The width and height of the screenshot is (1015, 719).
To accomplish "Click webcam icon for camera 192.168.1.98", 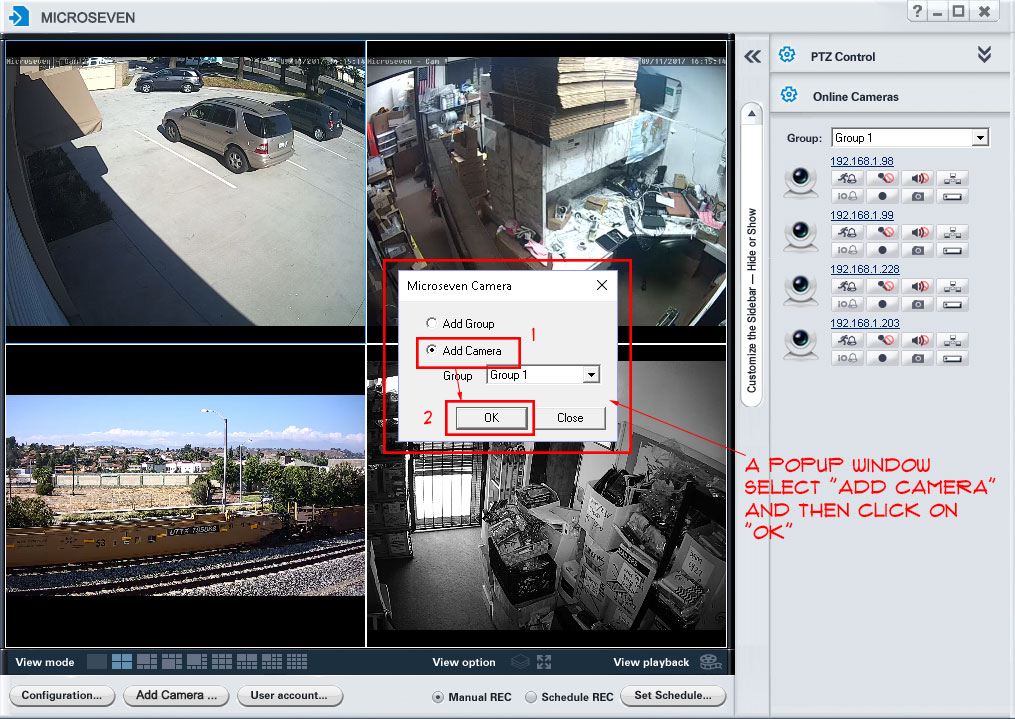I will [801, 182].
